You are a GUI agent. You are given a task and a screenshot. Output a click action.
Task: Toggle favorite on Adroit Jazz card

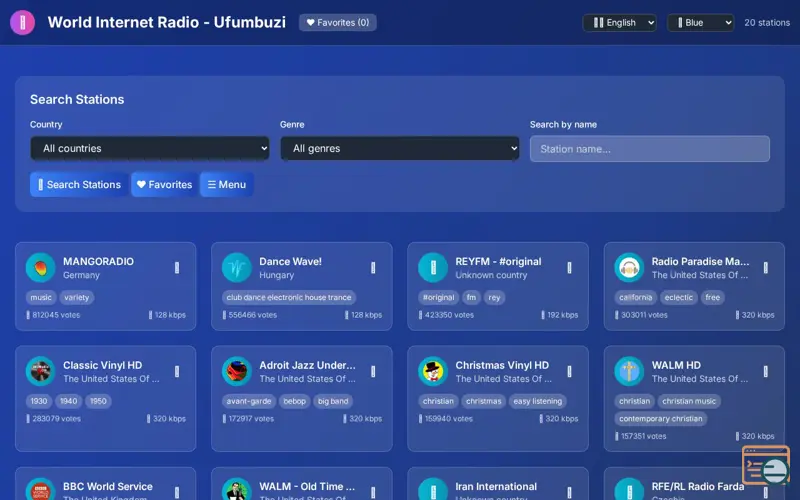[x=373, y=371]
